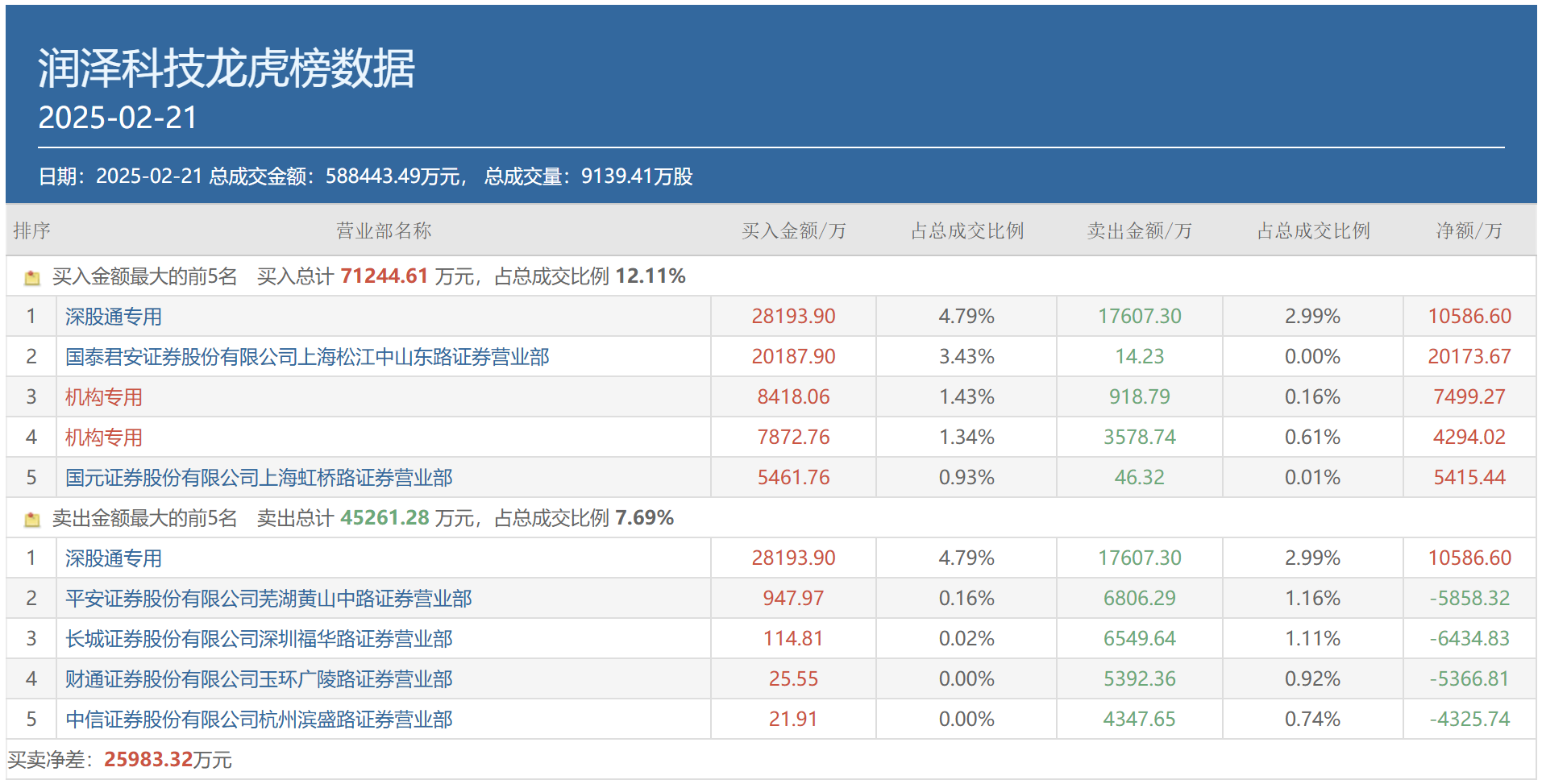Click the 排序 column header
This screenshot has width=1542, height=784.
pyautogui.click(x=32, y=231)
